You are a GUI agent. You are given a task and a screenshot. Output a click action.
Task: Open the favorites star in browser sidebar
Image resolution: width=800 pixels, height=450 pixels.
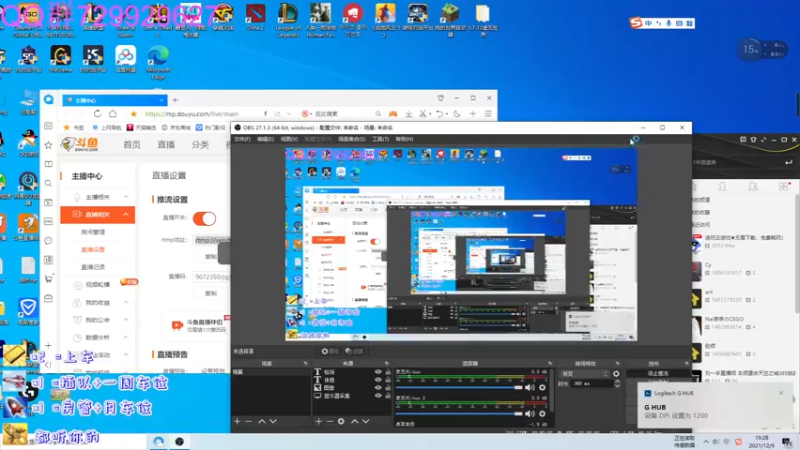tap(48, 145)
